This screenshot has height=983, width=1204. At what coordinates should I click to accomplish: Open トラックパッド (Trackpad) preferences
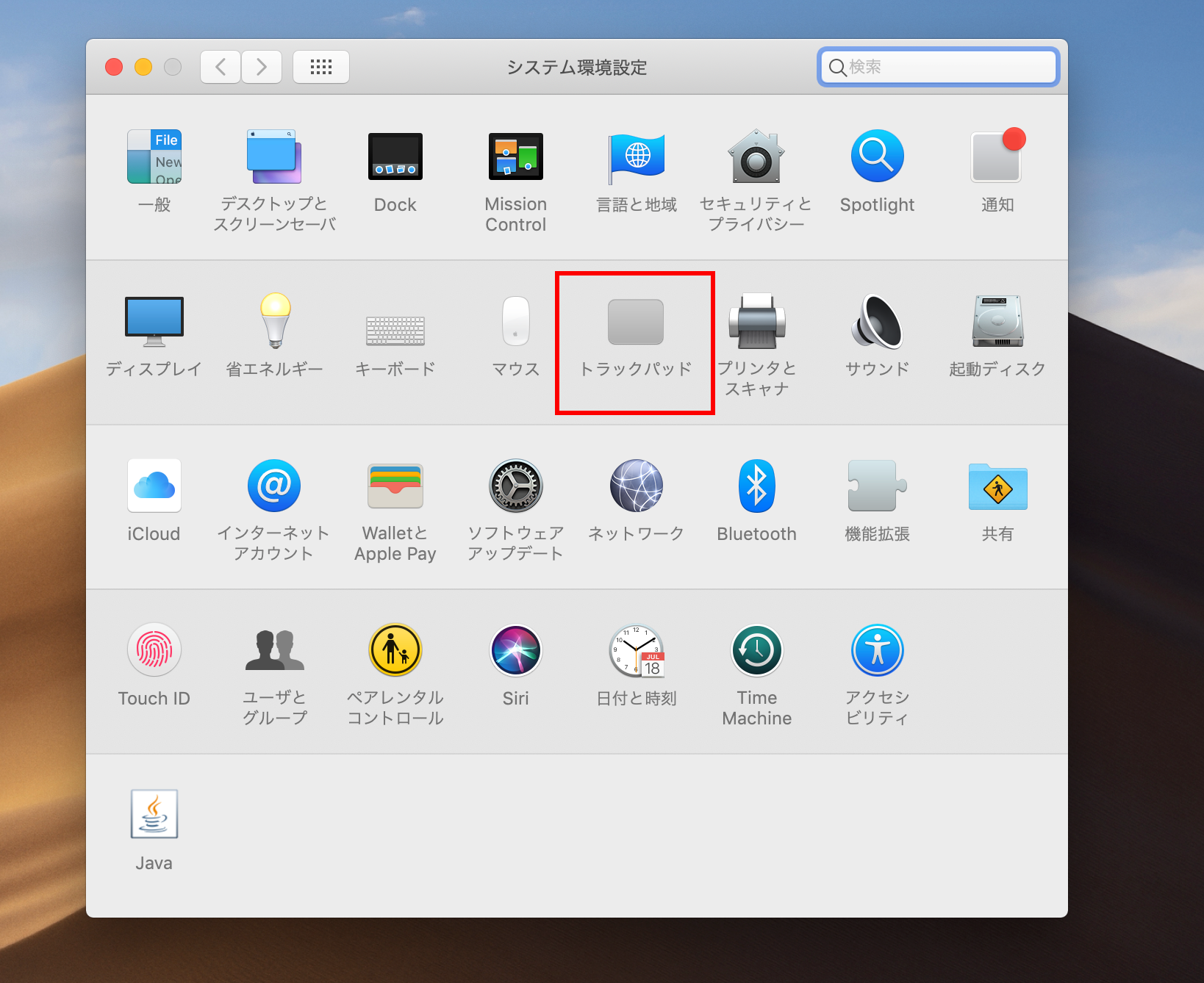(x=636, y=322)
